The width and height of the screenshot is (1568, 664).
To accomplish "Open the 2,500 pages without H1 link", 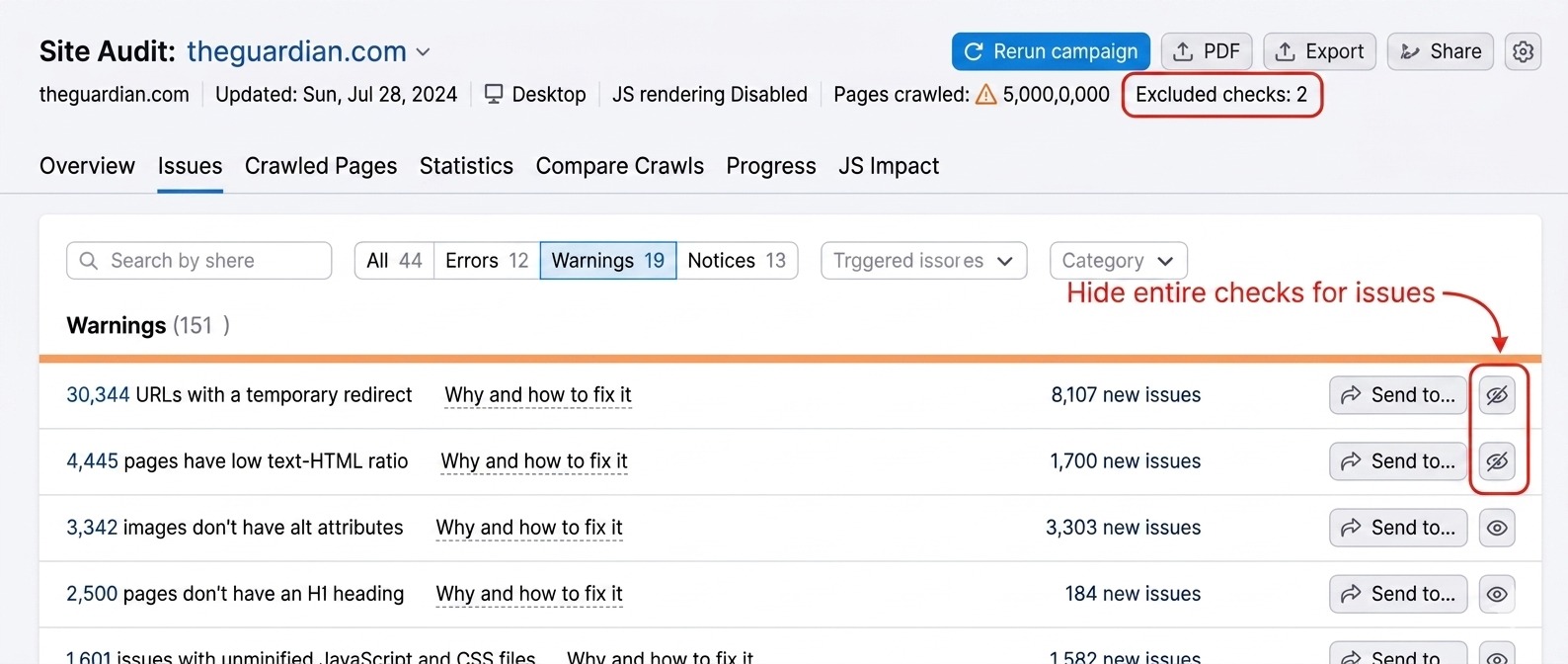I will pyautogui.click(x=92, y=594).
